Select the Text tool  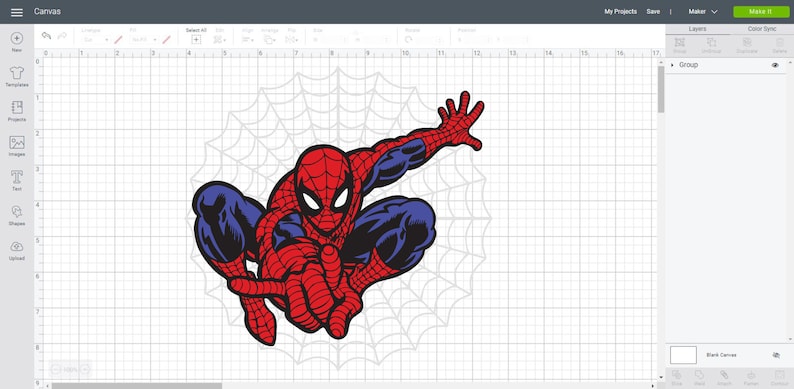(x=17, y=181)
